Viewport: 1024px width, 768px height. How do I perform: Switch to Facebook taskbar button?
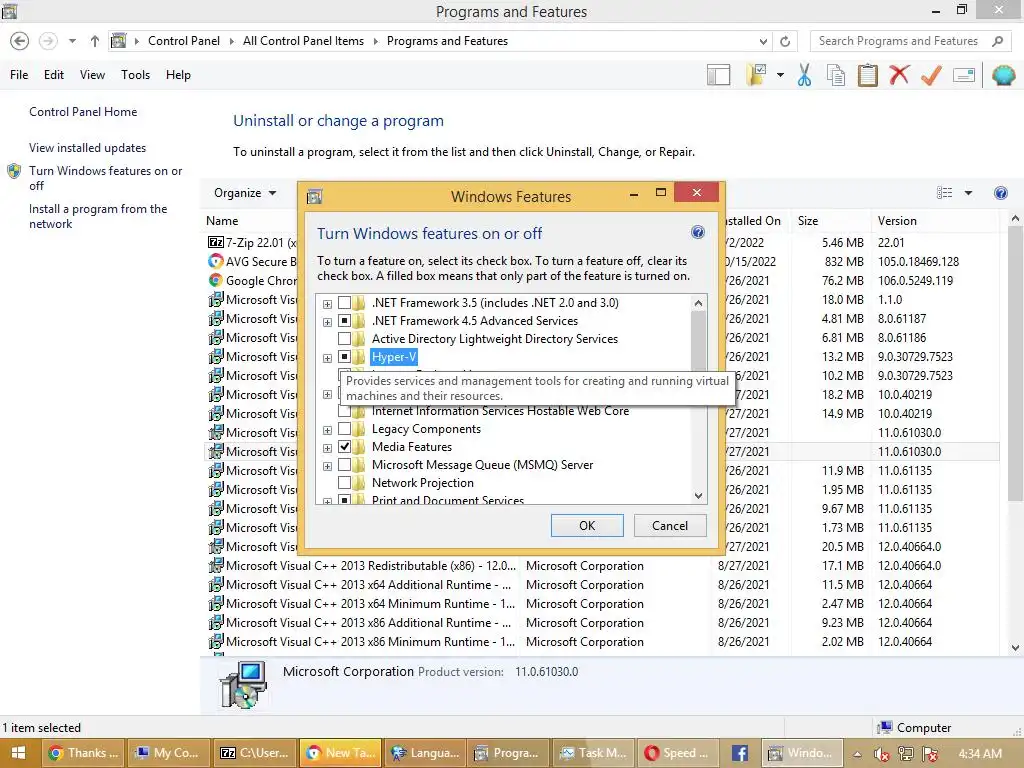739,753
